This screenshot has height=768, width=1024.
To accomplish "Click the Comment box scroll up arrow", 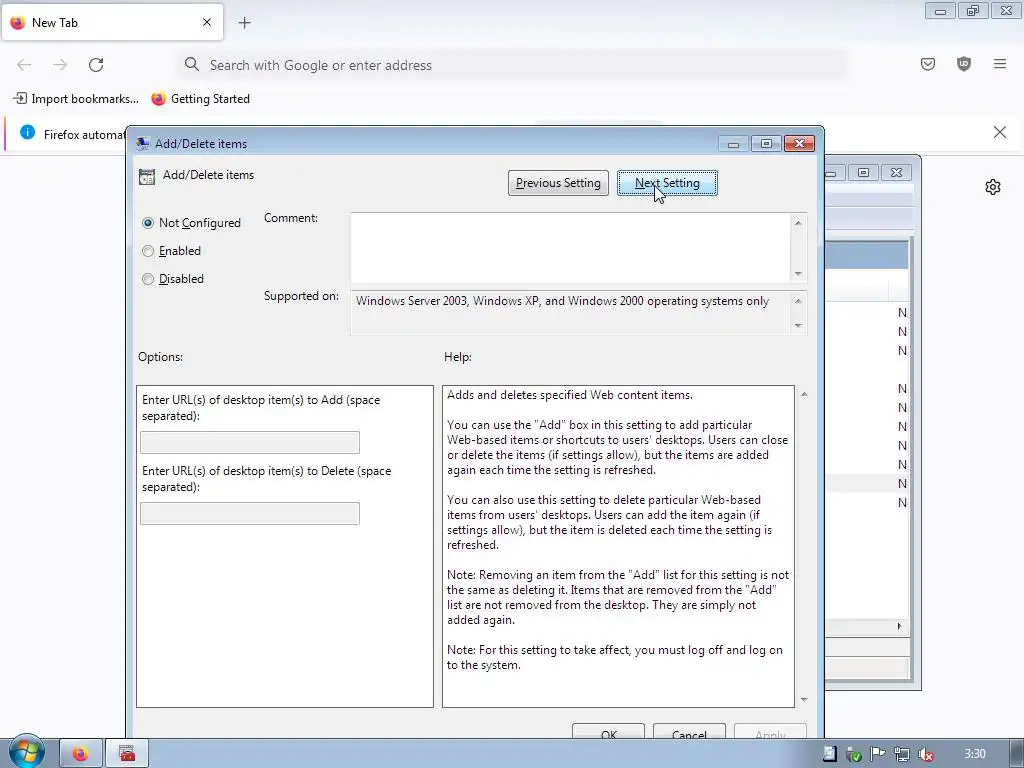I will tap(798, 223).
